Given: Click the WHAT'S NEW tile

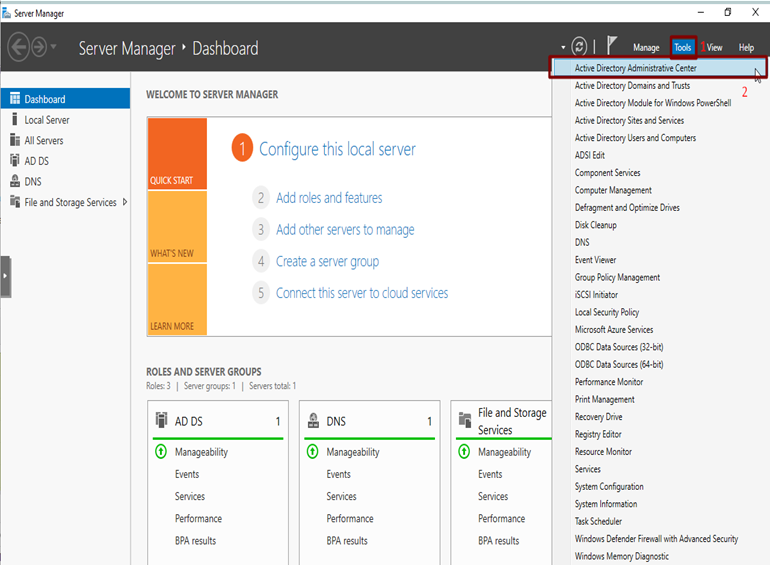Looking at the screenshot, I should tap(177, 226).
